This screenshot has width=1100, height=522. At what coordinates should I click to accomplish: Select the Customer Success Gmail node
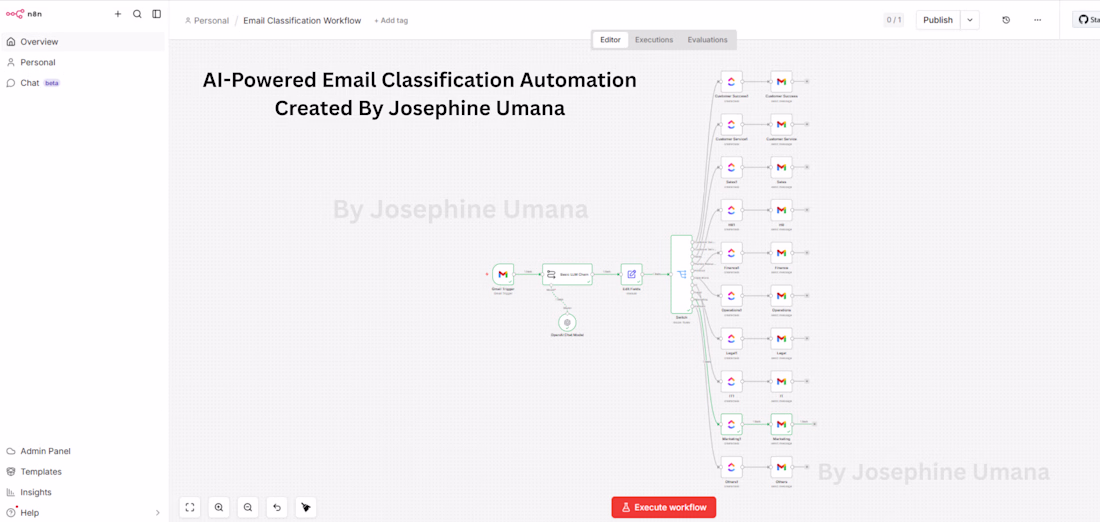point(782,81)
